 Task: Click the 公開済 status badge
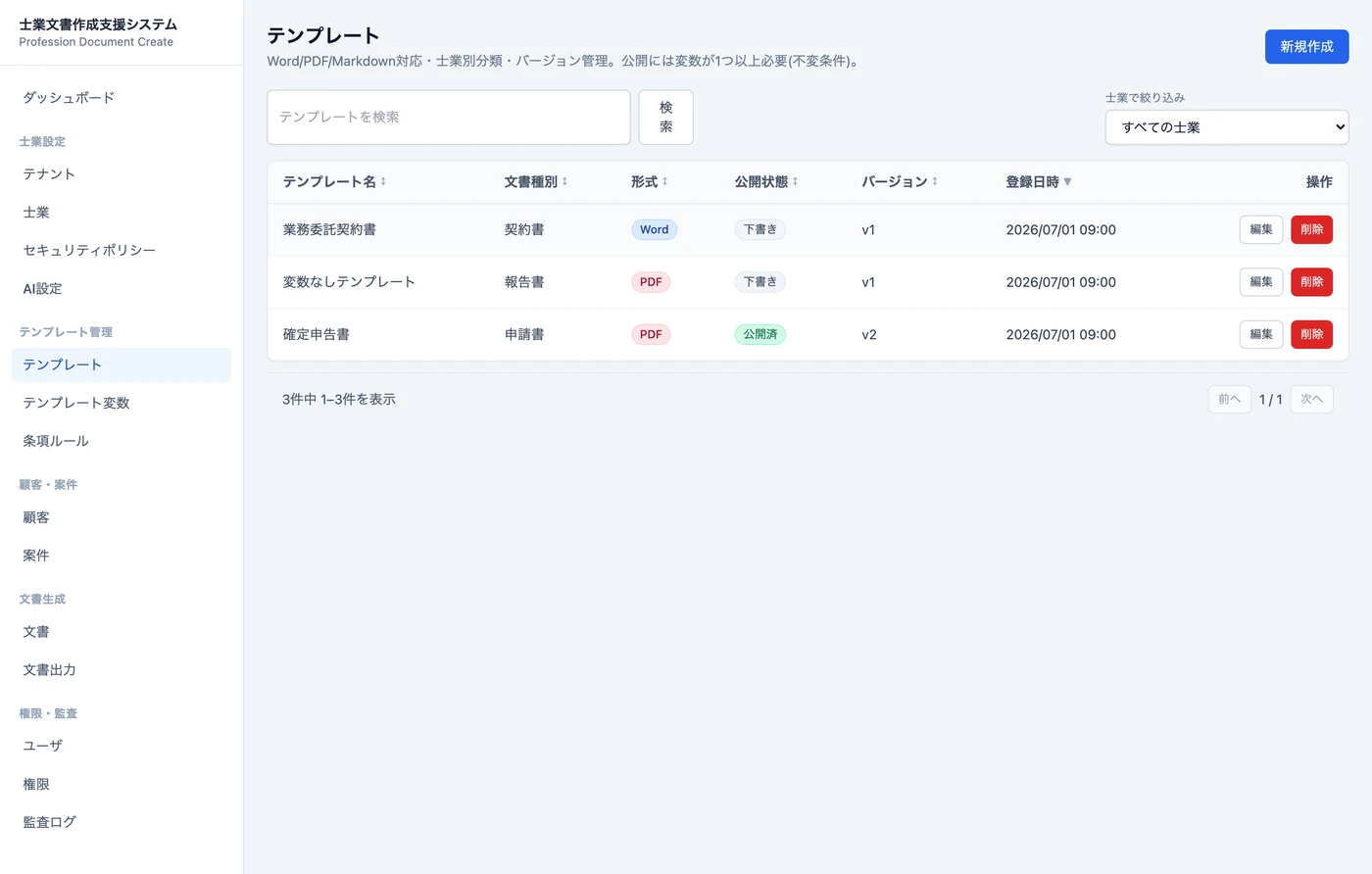[x=760, y=335]
